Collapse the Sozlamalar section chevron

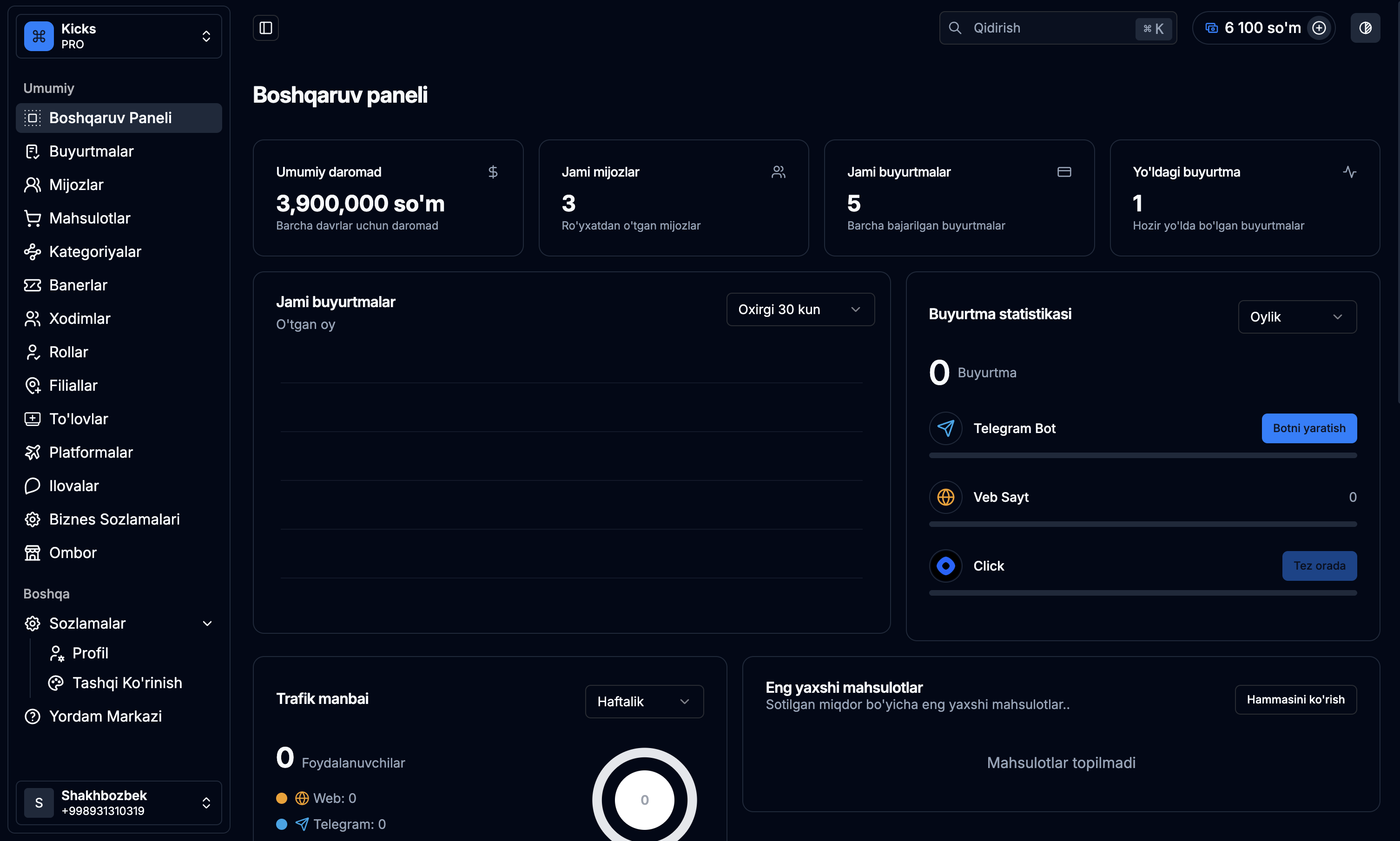pyautogui.click(x=207, y=624)
